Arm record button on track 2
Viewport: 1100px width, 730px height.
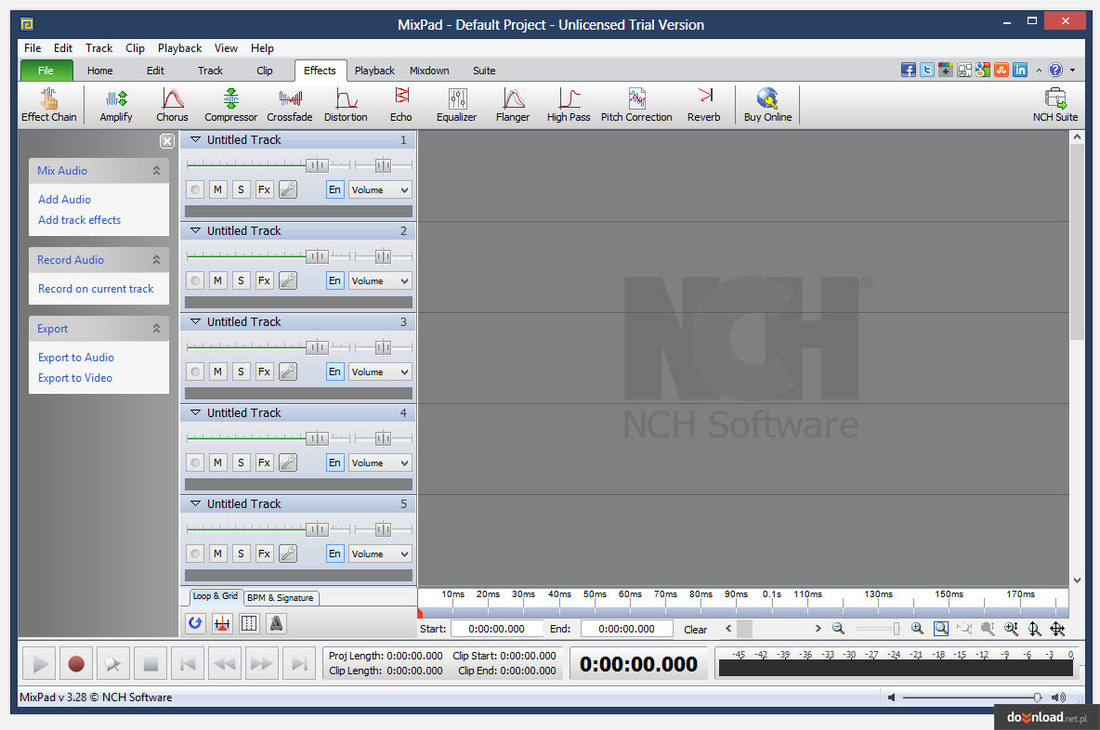(x=196, y=280)
